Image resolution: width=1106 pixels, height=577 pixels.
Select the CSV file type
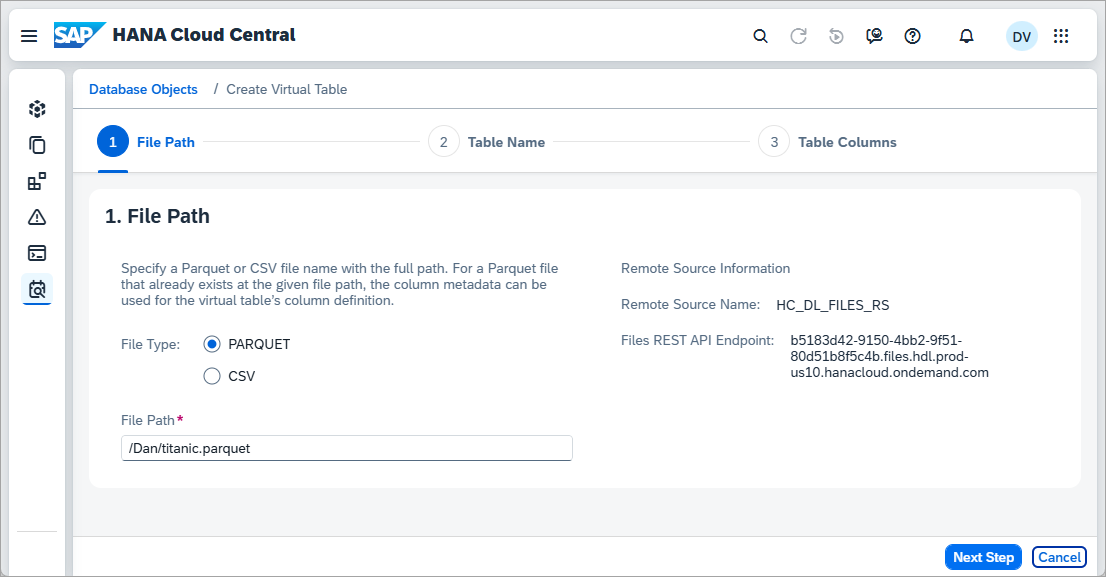[212, 376]
